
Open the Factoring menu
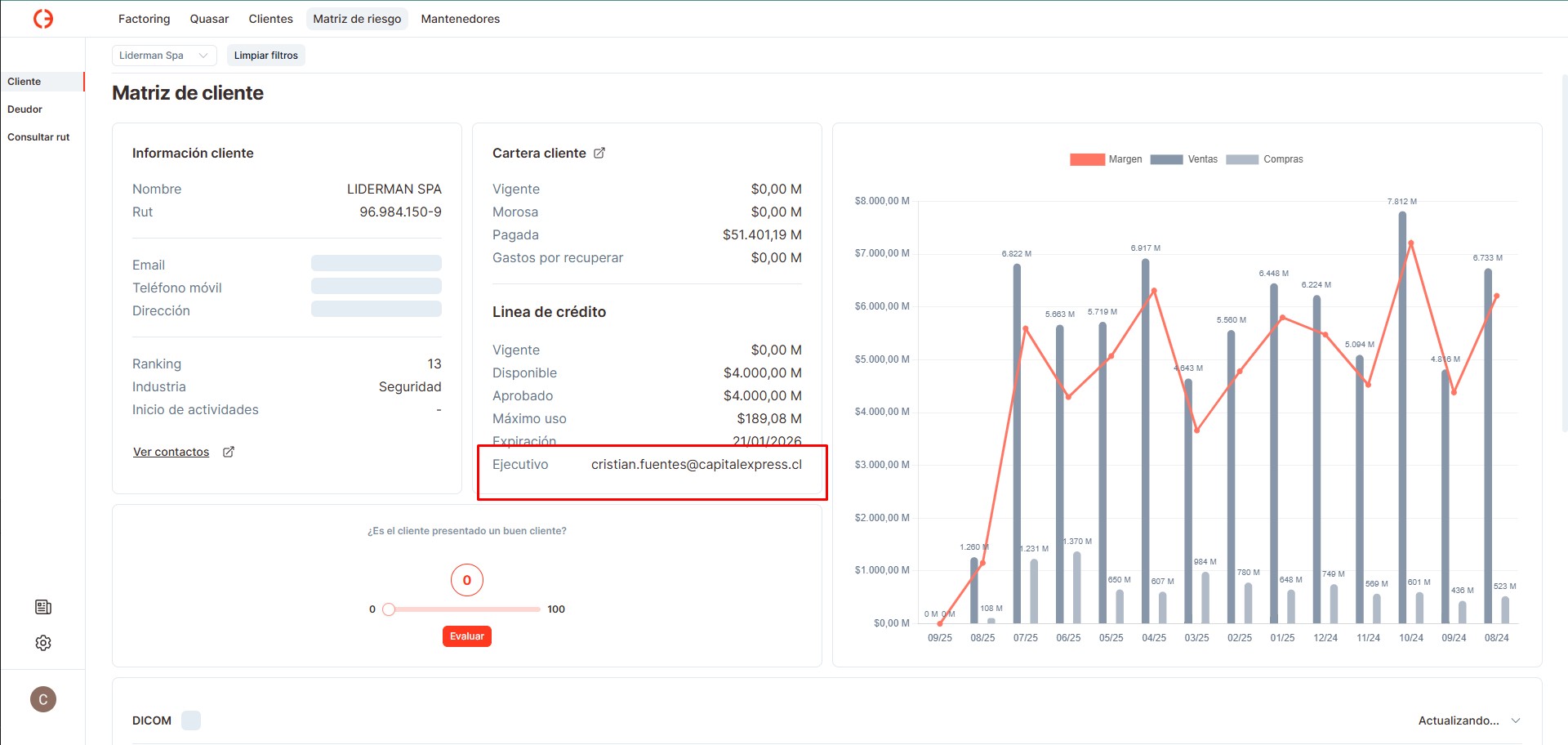pos(145,19)
